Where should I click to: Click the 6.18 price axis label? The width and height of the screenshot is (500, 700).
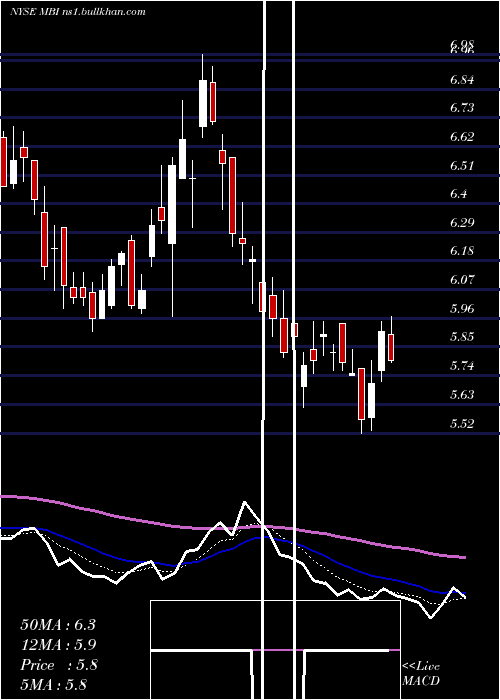click(x=462, y=250)
